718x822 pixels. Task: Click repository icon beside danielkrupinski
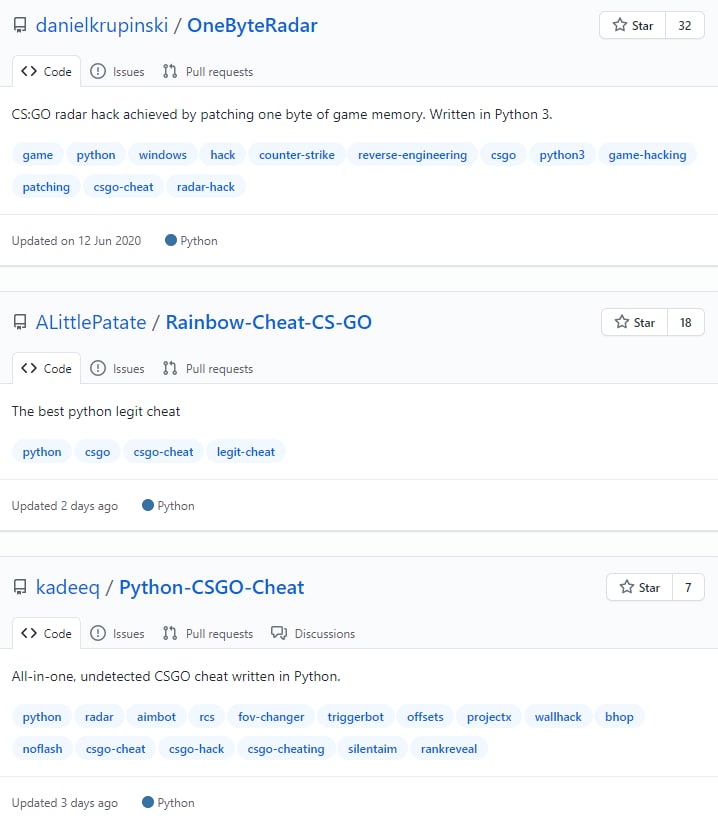point(20,25)
